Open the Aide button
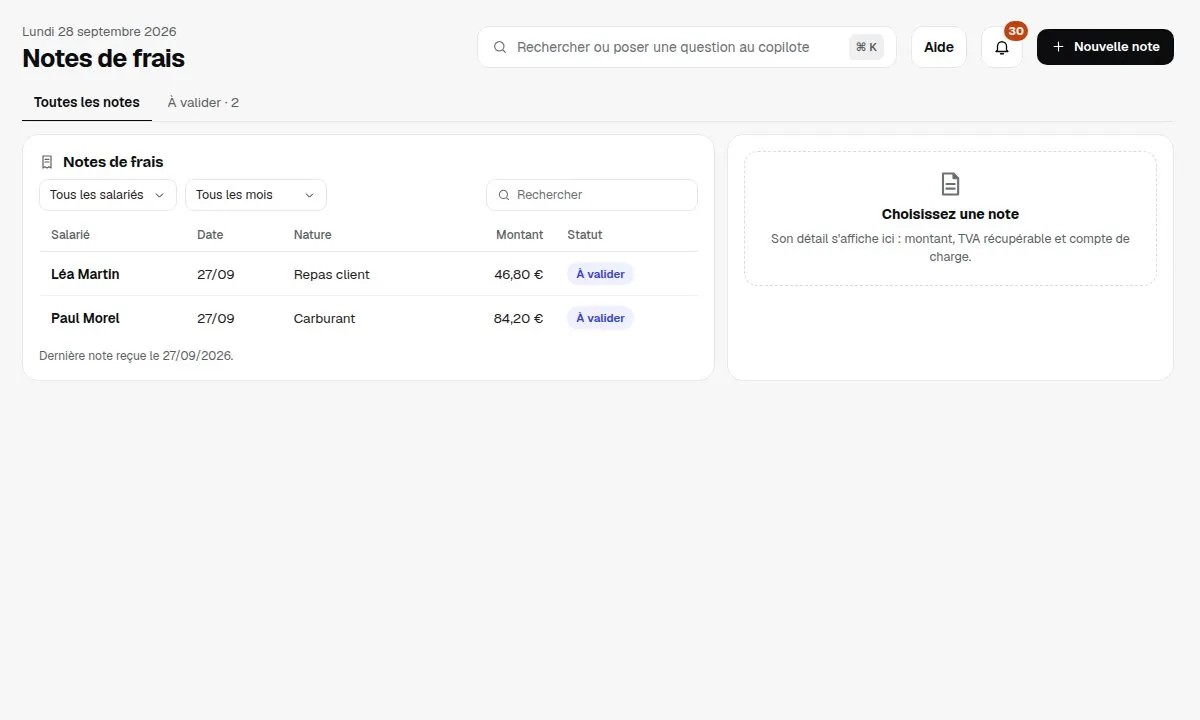 pos(939,47)
